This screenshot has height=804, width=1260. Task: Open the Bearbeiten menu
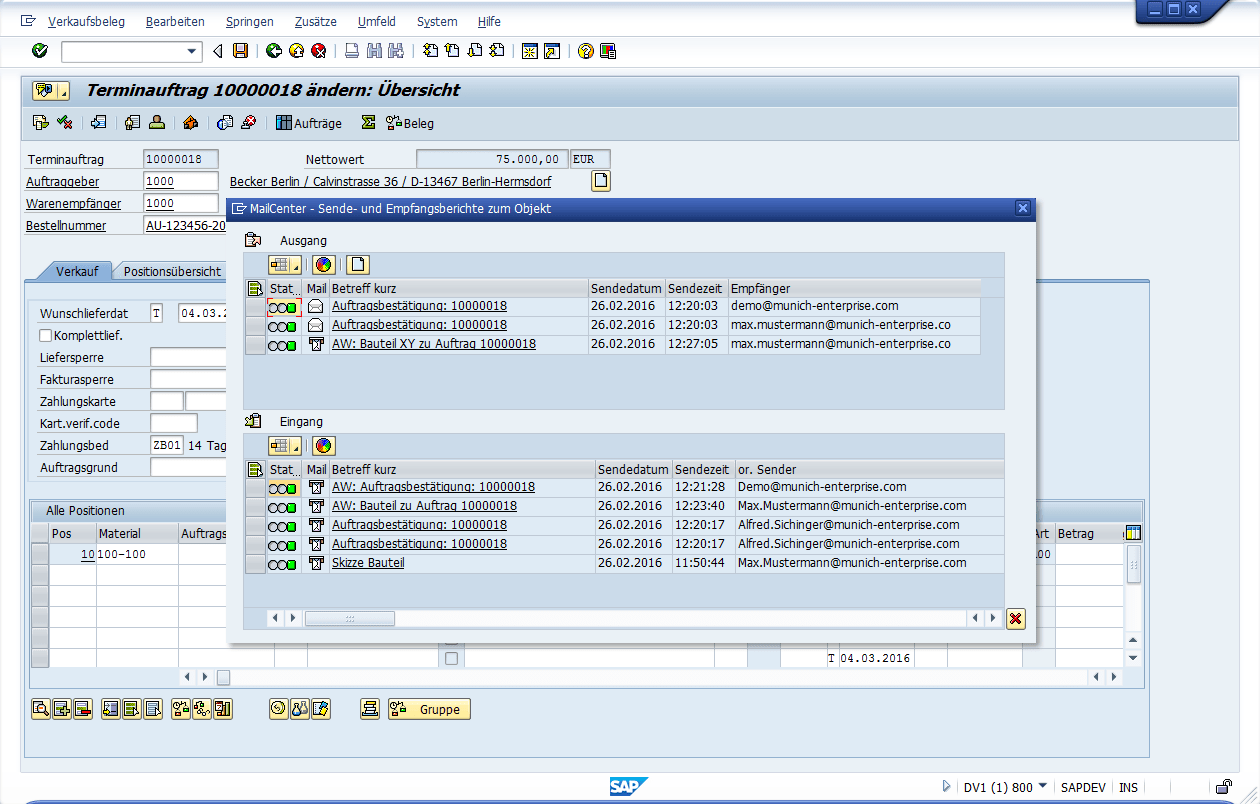175,21
